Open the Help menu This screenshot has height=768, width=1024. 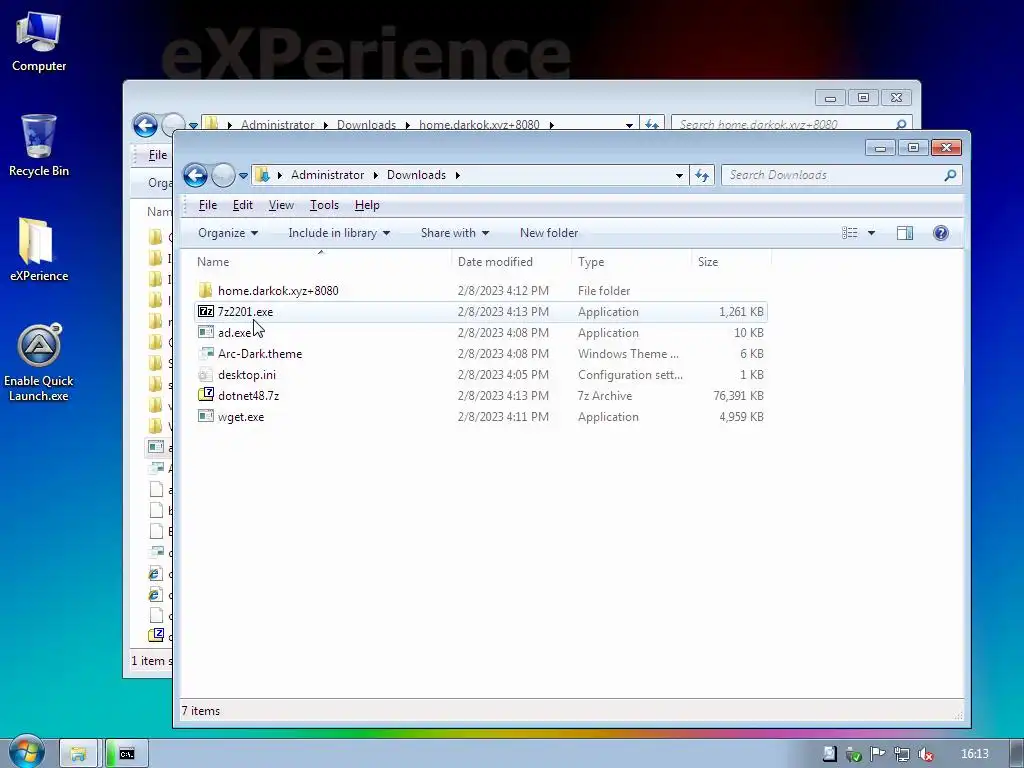(367, 205)
